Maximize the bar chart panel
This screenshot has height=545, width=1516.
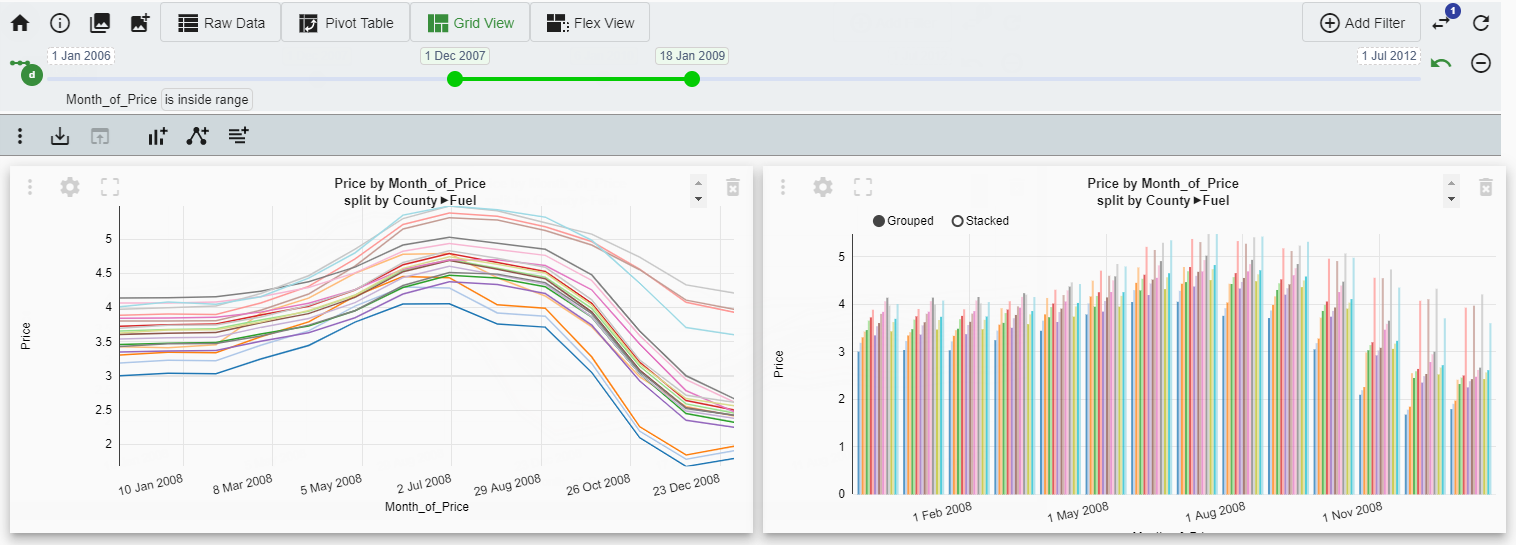(863, 187)
